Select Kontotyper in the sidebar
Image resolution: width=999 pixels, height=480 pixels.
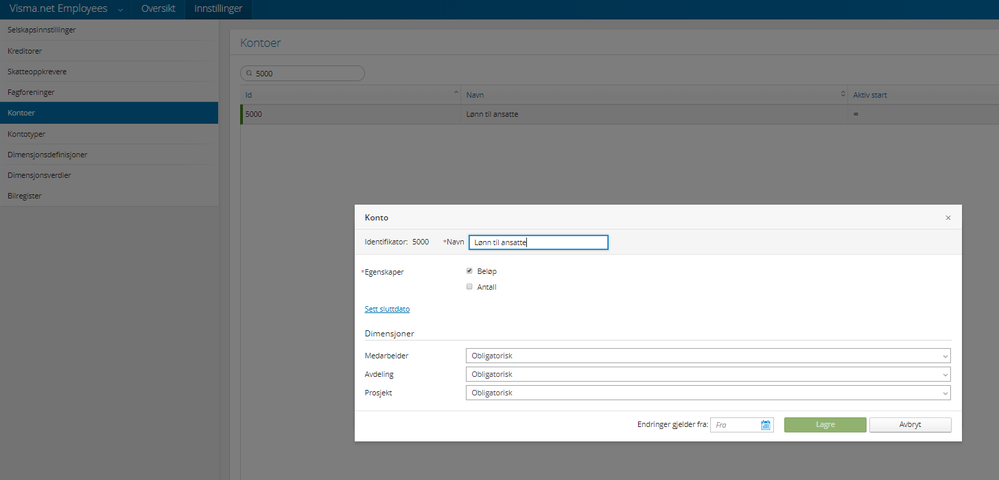tap(26, 134)
